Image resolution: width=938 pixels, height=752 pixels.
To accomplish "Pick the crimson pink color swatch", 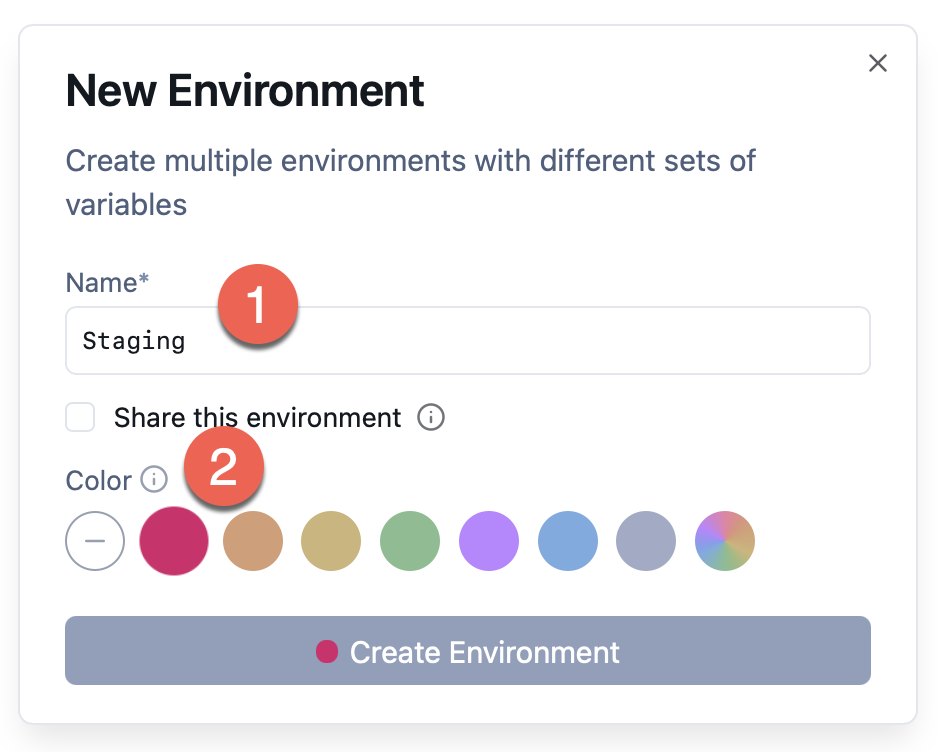I will coord(174,541).
